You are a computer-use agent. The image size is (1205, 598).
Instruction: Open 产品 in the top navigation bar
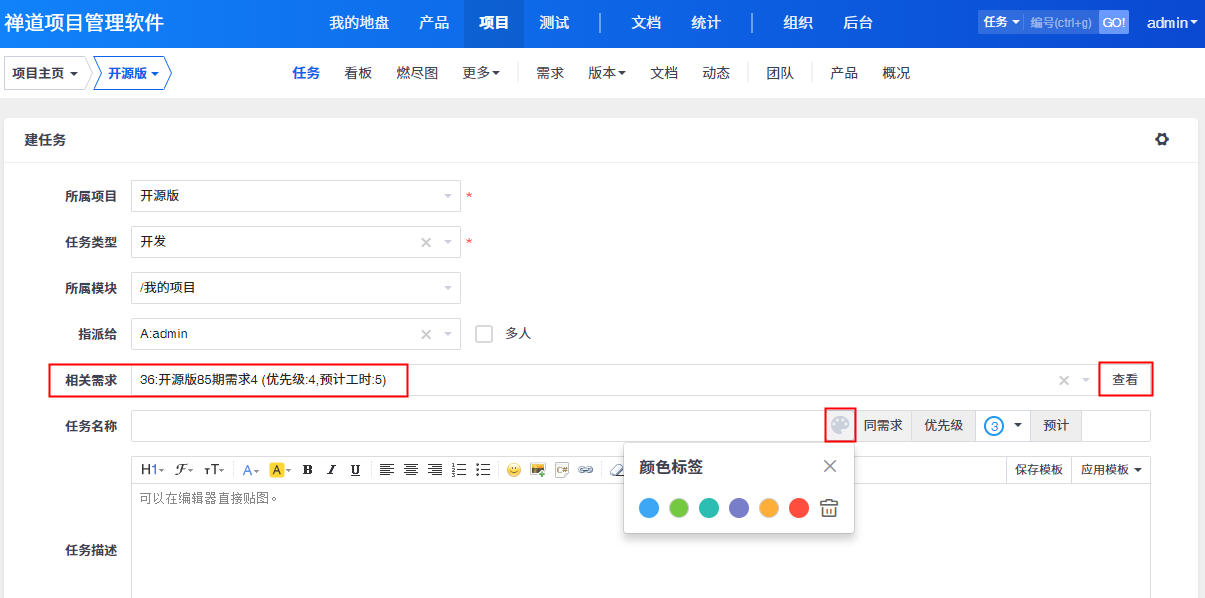434,23
